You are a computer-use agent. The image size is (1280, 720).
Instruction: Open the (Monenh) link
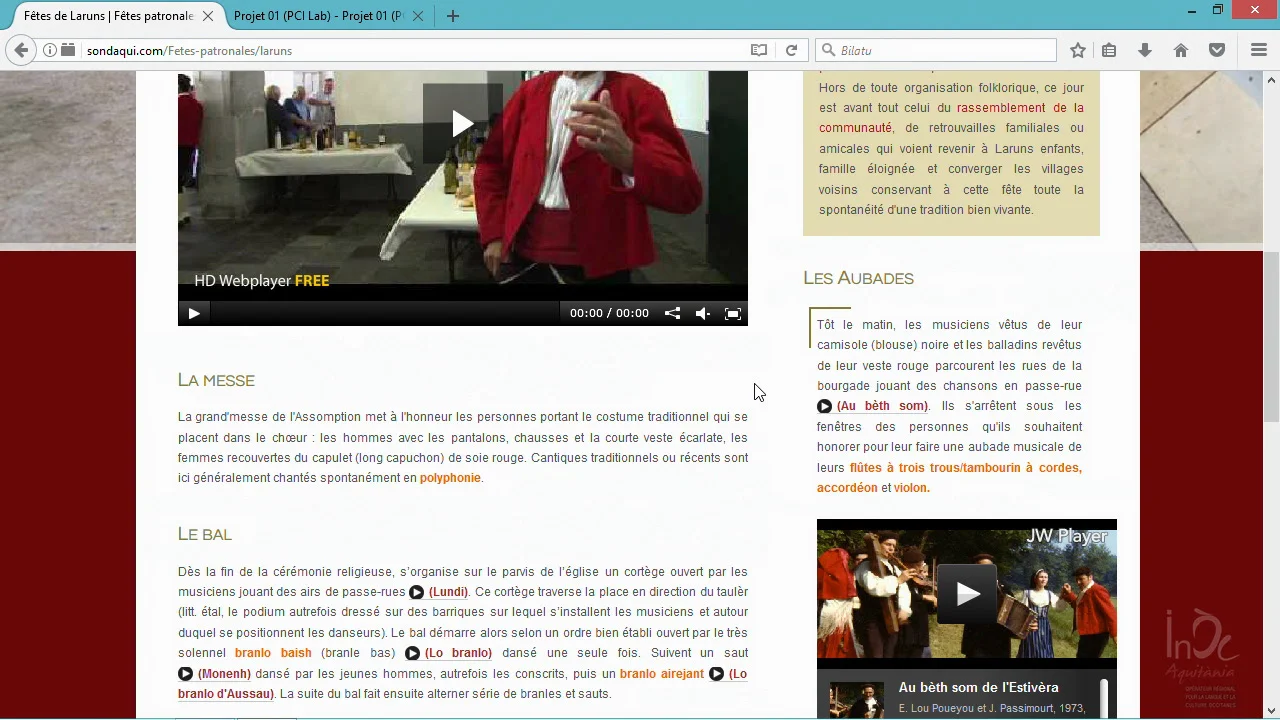point(224,674)
